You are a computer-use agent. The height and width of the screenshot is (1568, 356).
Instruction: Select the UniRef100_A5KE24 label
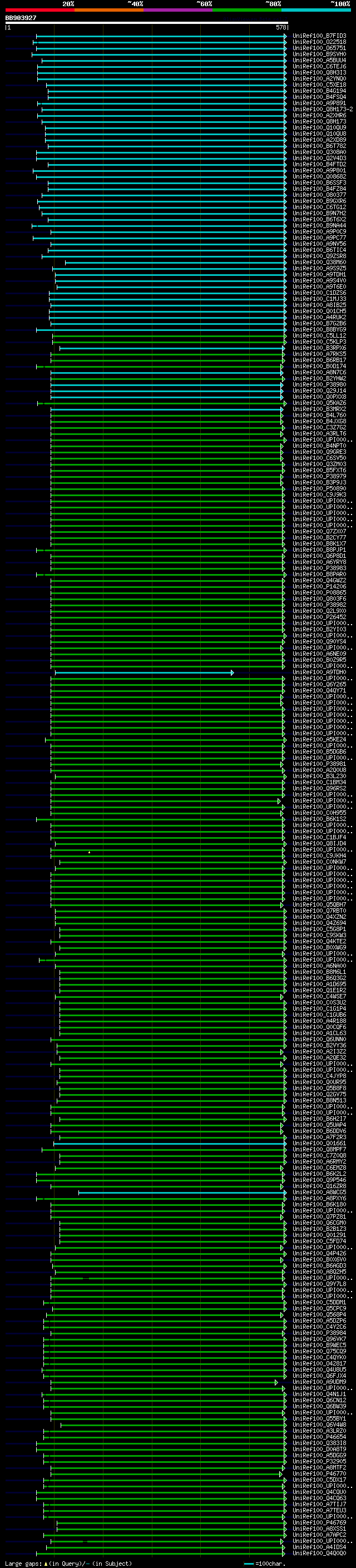319,739
